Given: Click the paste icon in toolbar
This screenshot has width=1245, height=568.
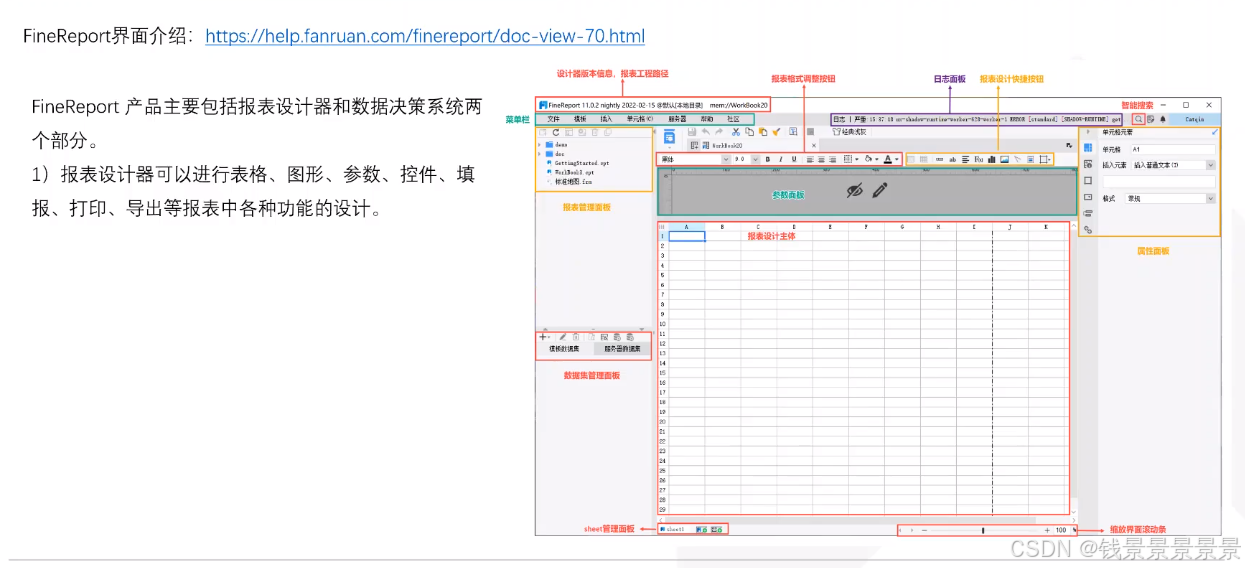Looking at the screenshot, I should (x=762, y=132).
